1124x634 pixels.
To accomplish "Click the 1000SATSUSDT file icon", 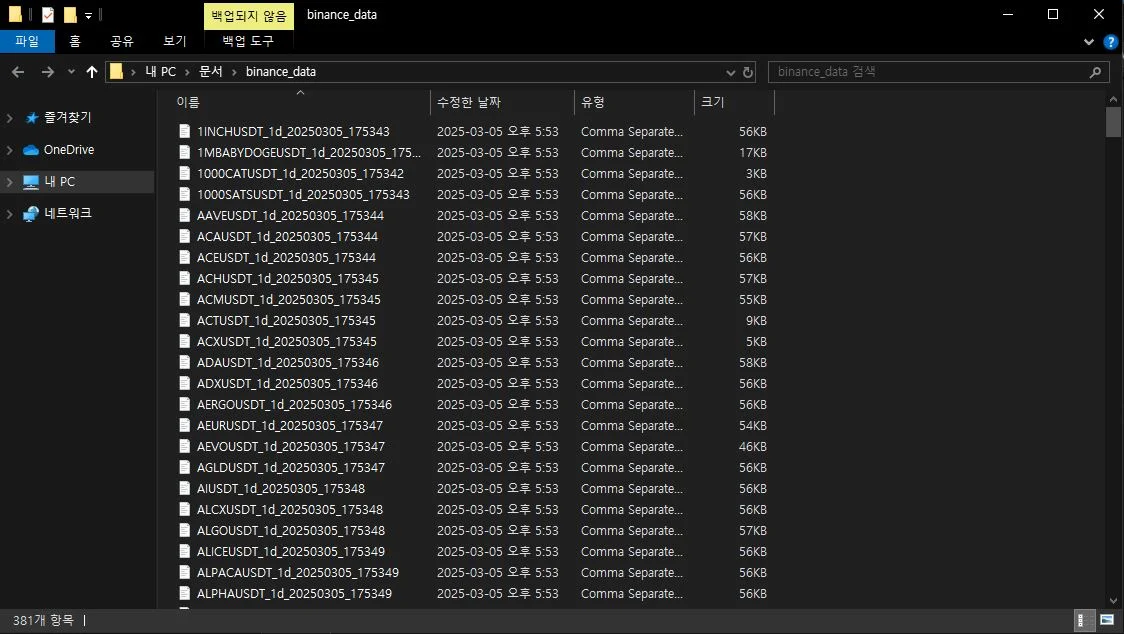I will (184, 194).
